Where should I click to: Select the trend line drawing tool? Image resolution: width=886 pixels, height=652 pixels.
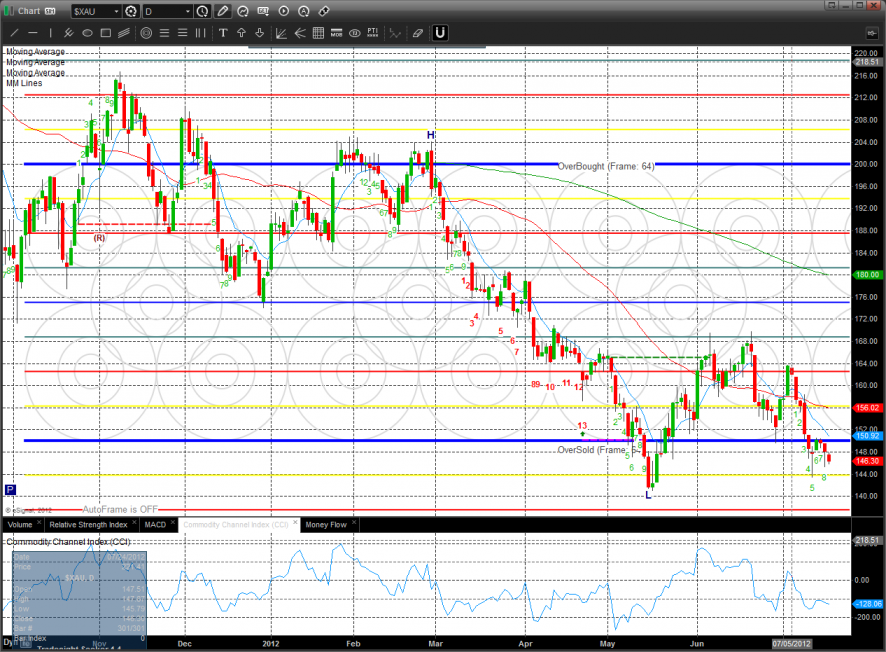point(13,33)
